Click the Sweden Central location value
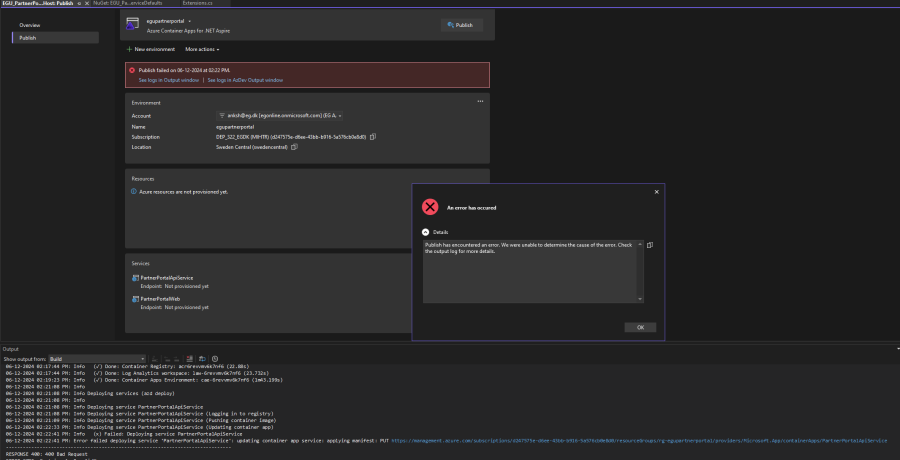The image size is (900, 460). point(251,147)
